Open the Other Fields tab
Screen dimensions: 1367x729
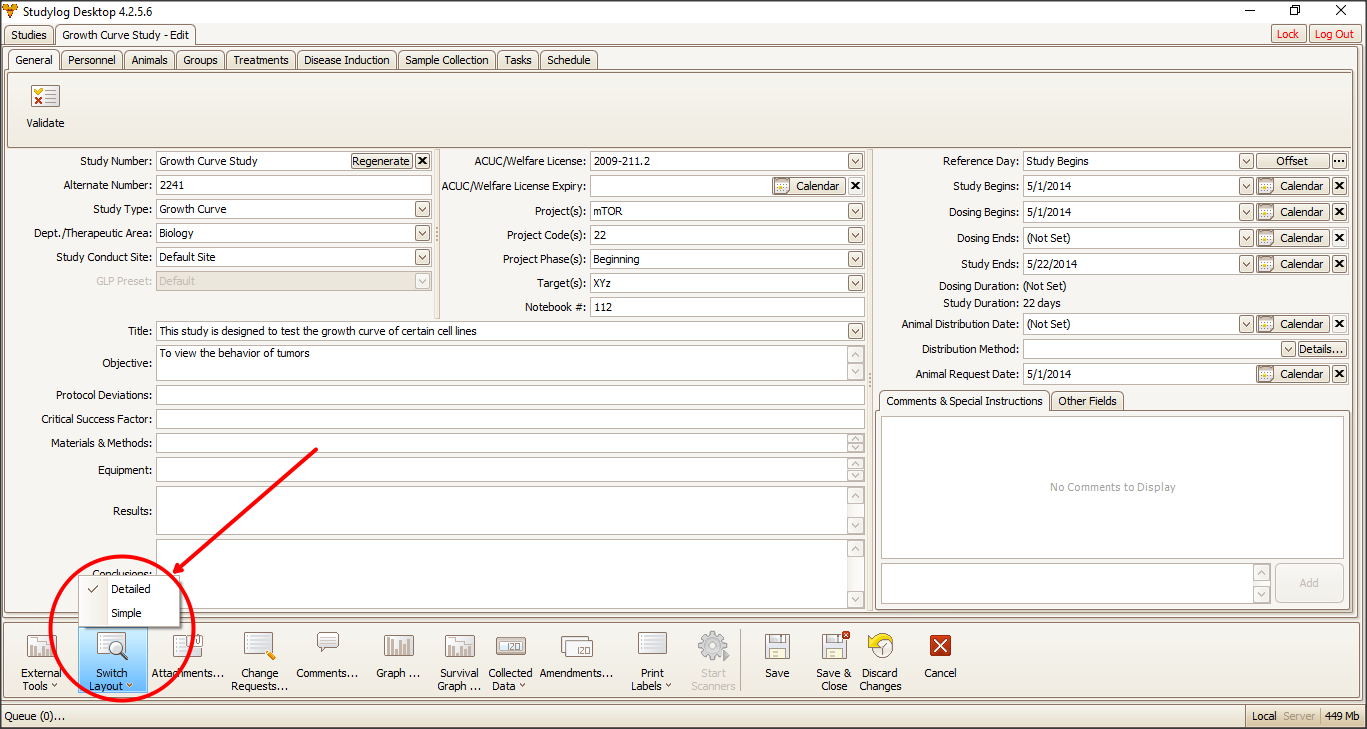[x=1088, y=401]
